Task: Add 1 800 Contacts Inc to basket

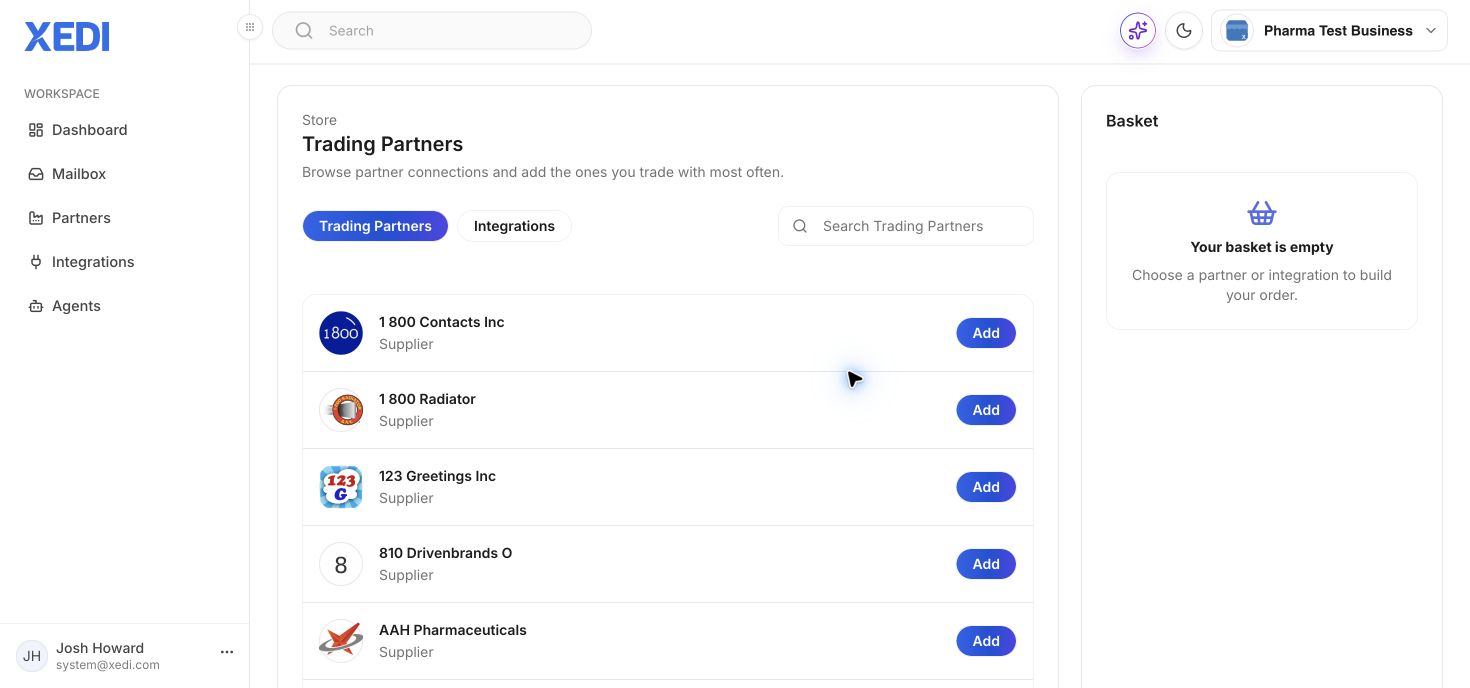Action: (986, 333)
